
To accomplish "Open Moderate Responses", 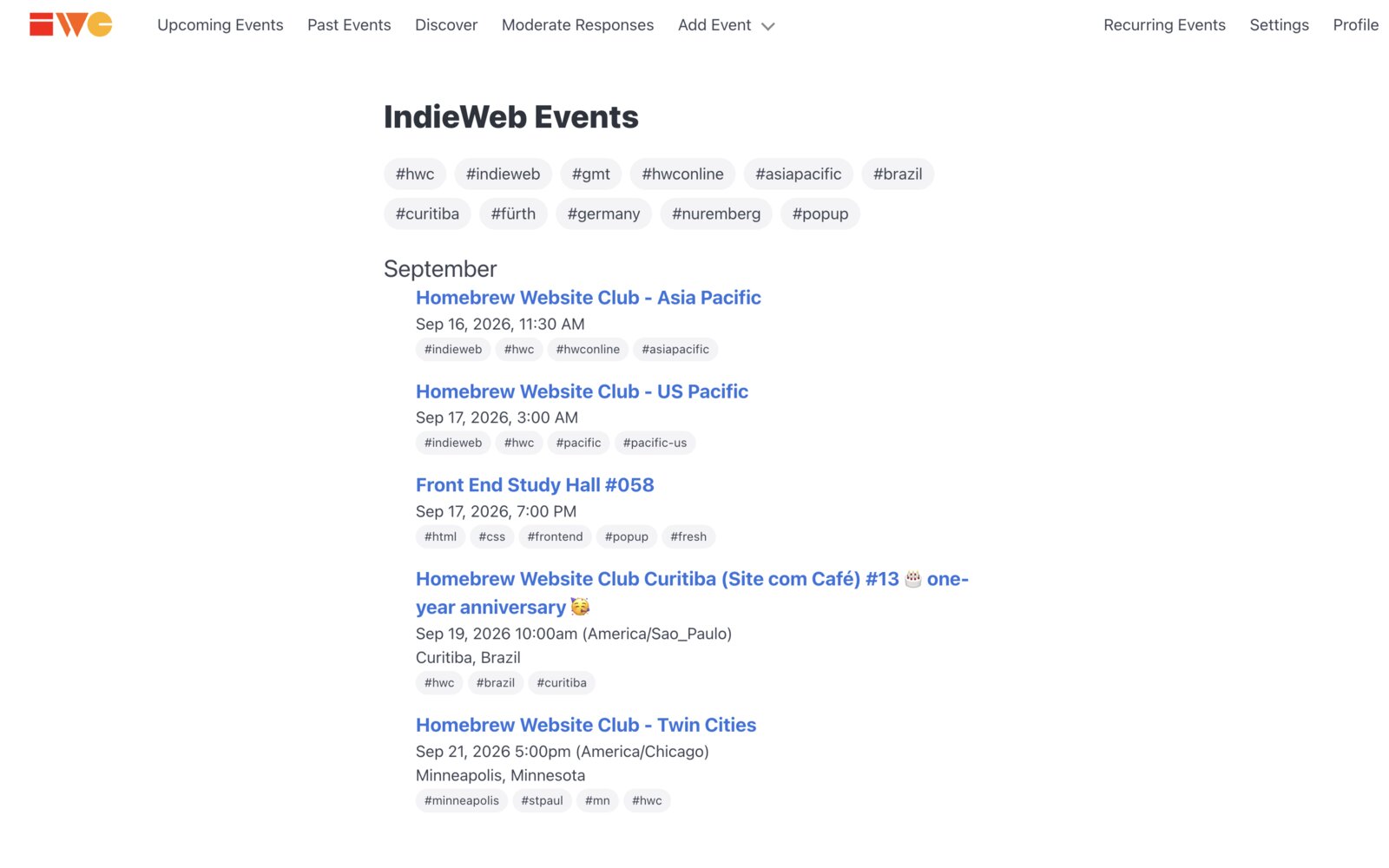I will [577, 25].
